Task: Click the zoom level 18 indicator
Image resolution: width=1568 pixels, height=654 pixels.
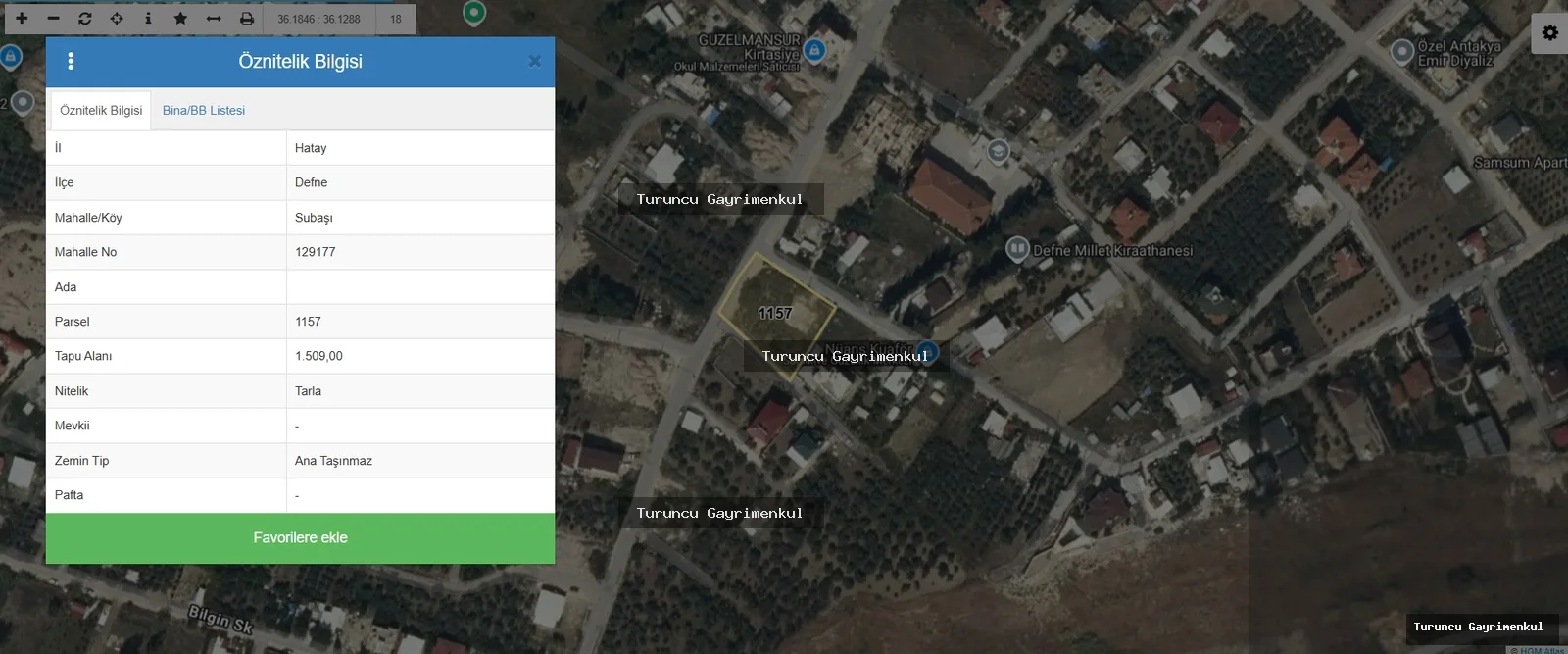Action: (x=396, y=19)
